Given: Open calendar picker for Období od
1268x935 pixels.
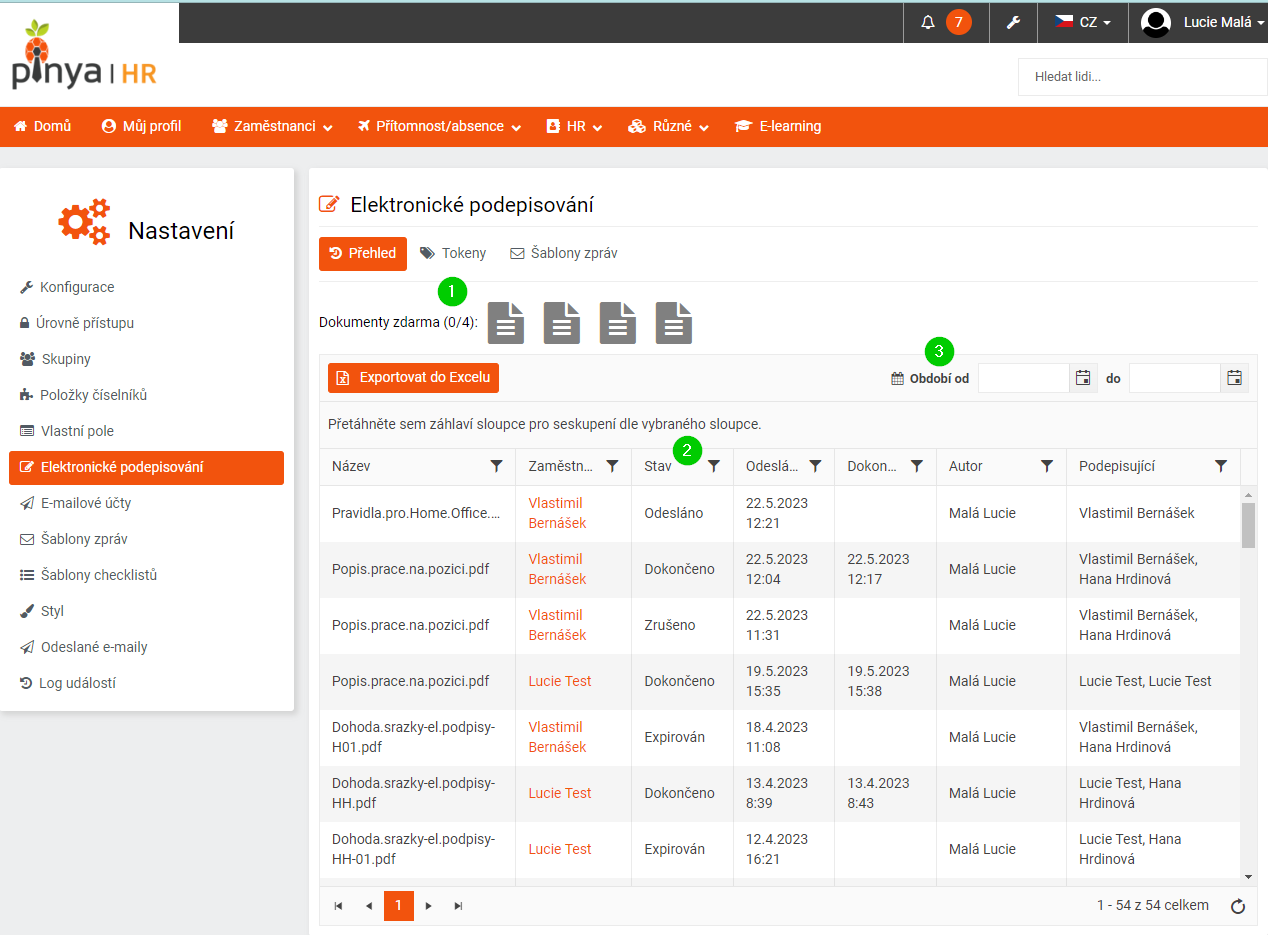Looking at the screenshot, I should tap(1082, 378).
